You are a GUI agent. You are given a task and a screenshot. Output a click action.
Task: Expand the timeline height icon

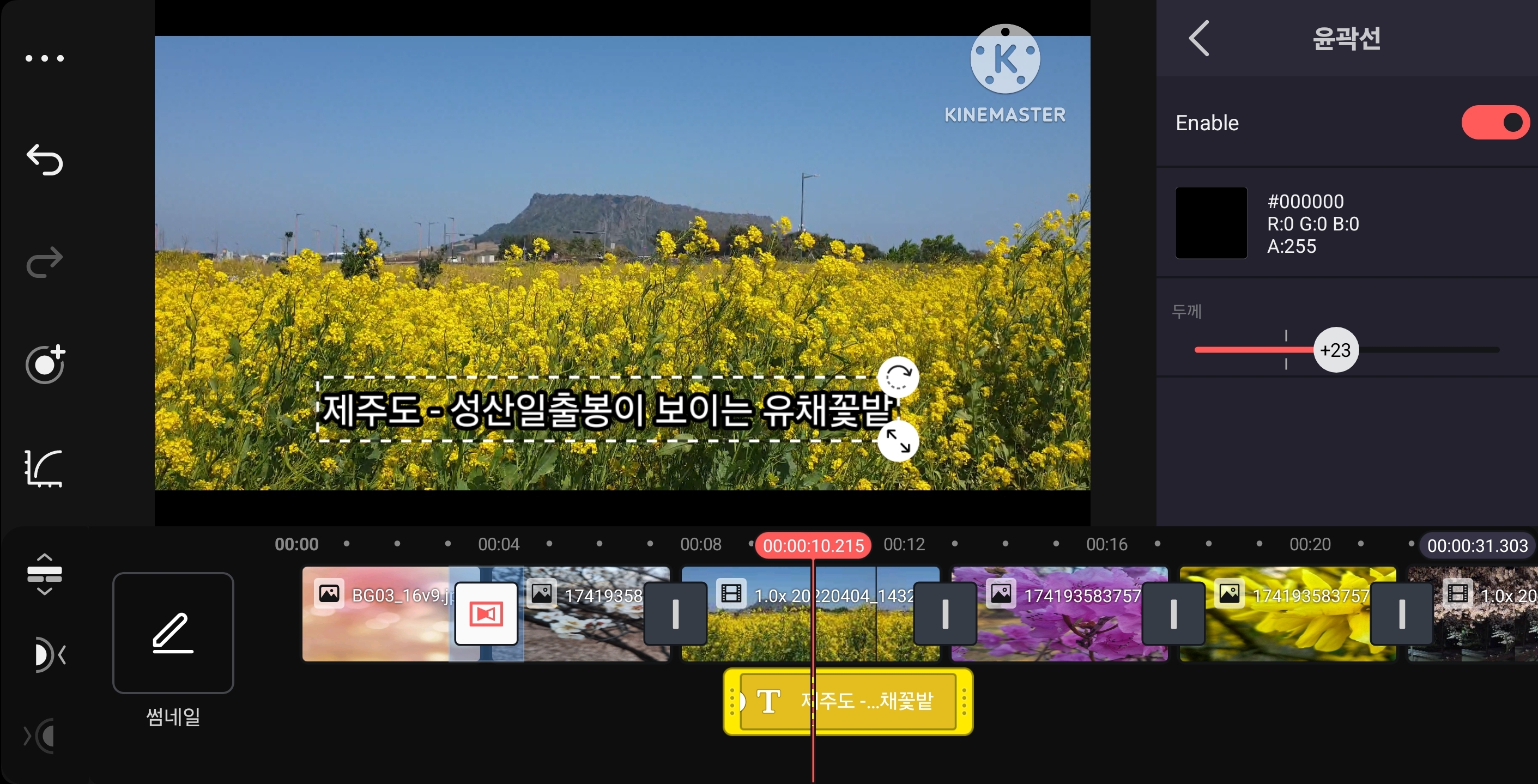(45, 574)
